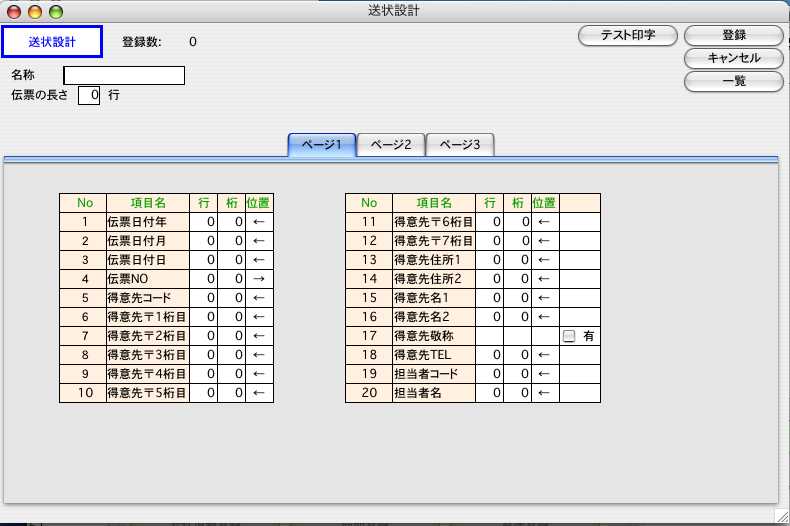Click the 桁 field for 得意先名1
The width and height of the screenshot is (790, 526).
[x=517, y=298]
